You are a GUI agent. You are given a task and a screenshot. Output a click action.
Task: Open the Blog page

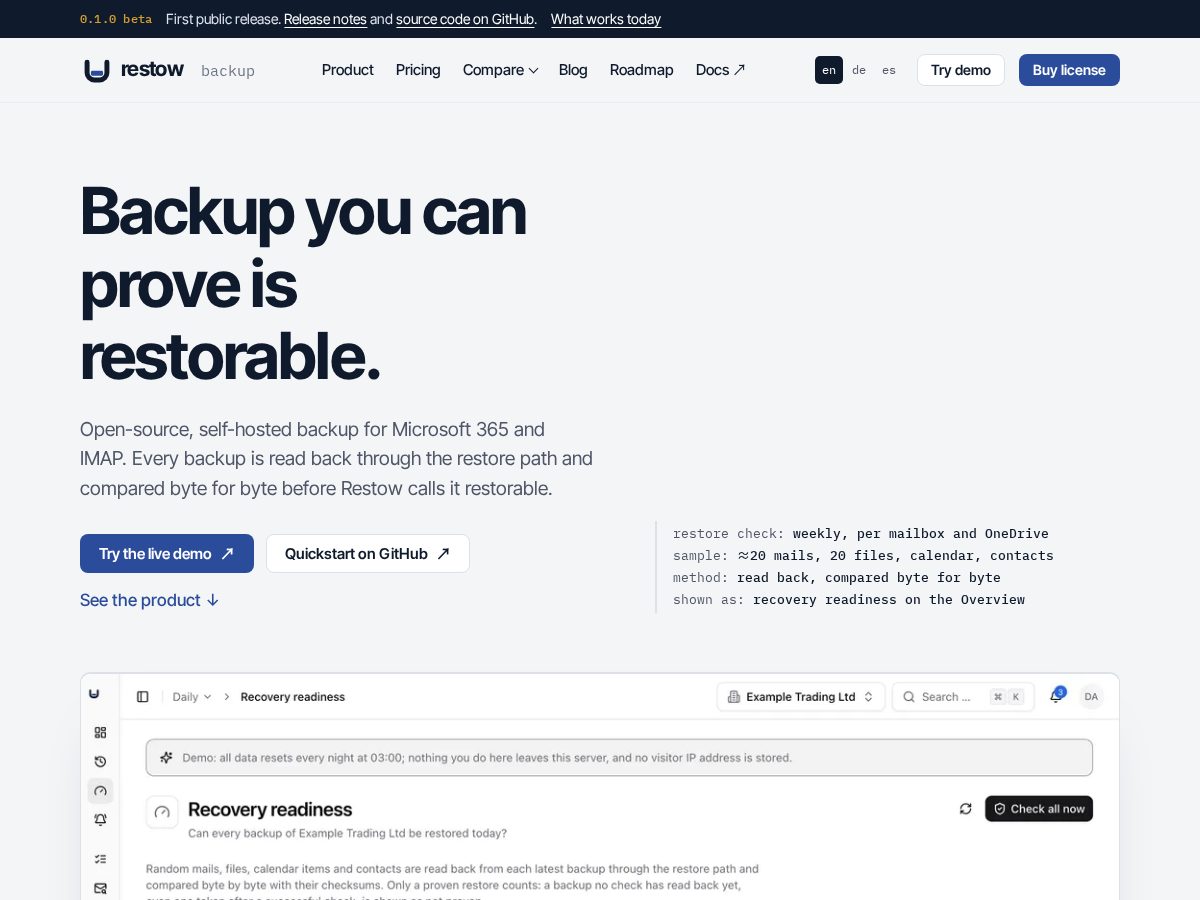(x=573, y=70)
